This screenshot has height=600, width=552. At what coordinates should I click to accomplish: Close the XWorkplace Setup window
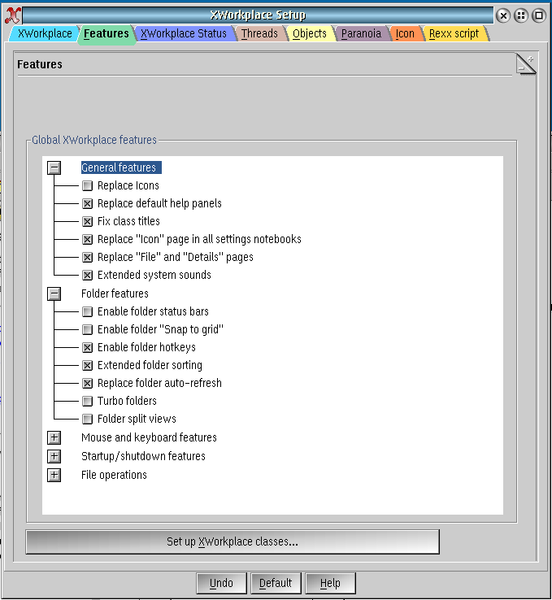[x=503, y=16]
